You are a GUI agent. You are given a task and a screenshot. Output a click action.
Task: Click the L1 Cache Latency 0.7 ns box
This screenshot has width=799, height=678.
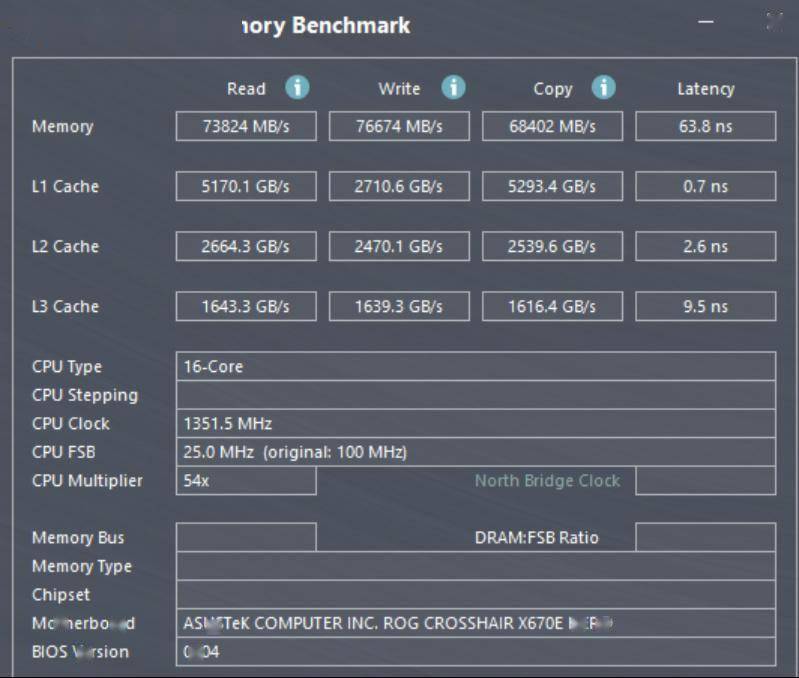click(x=705, y=186)
